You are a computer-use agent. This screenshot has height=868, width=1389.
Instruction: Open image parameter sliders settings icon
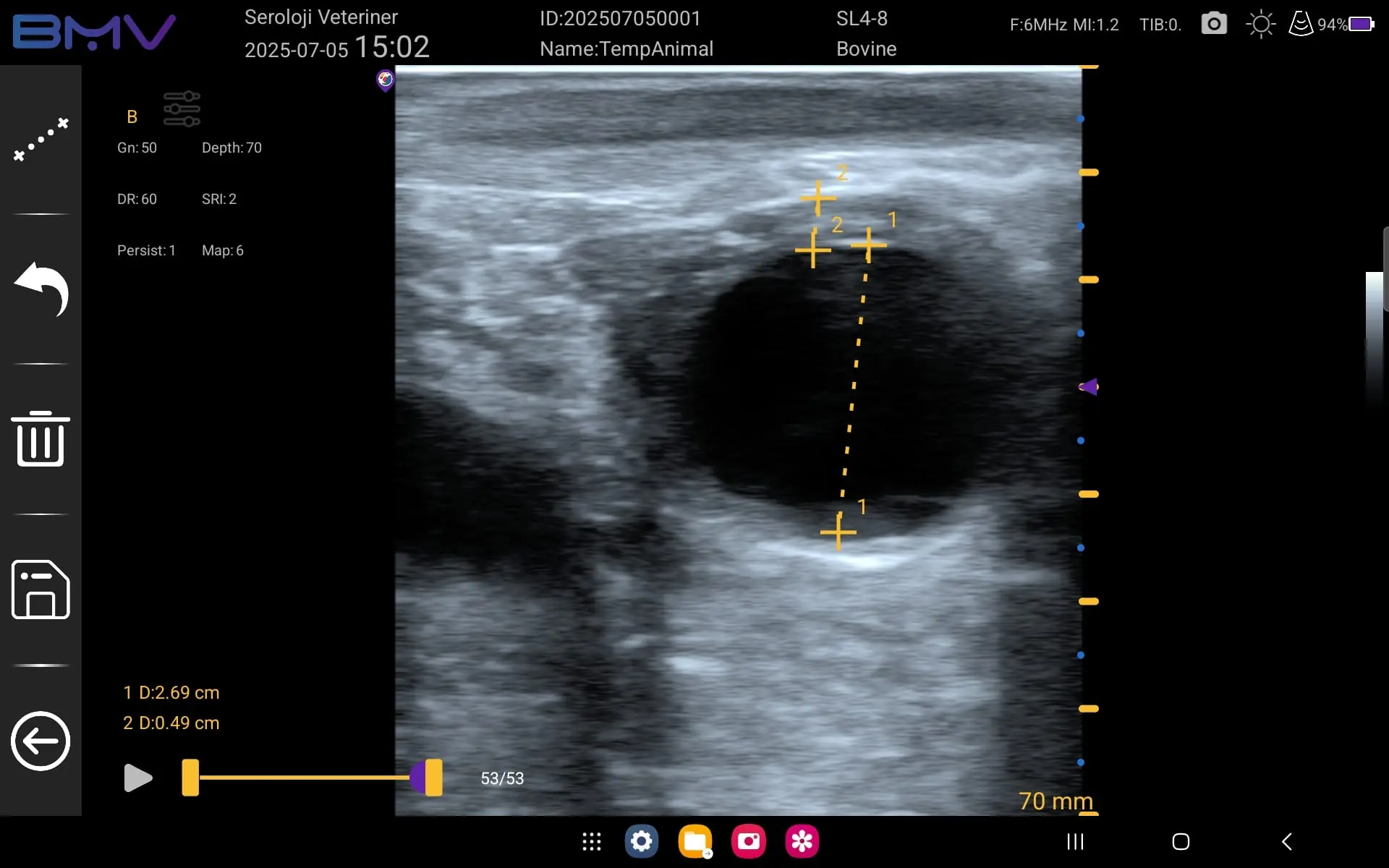(x=182, y=109)
